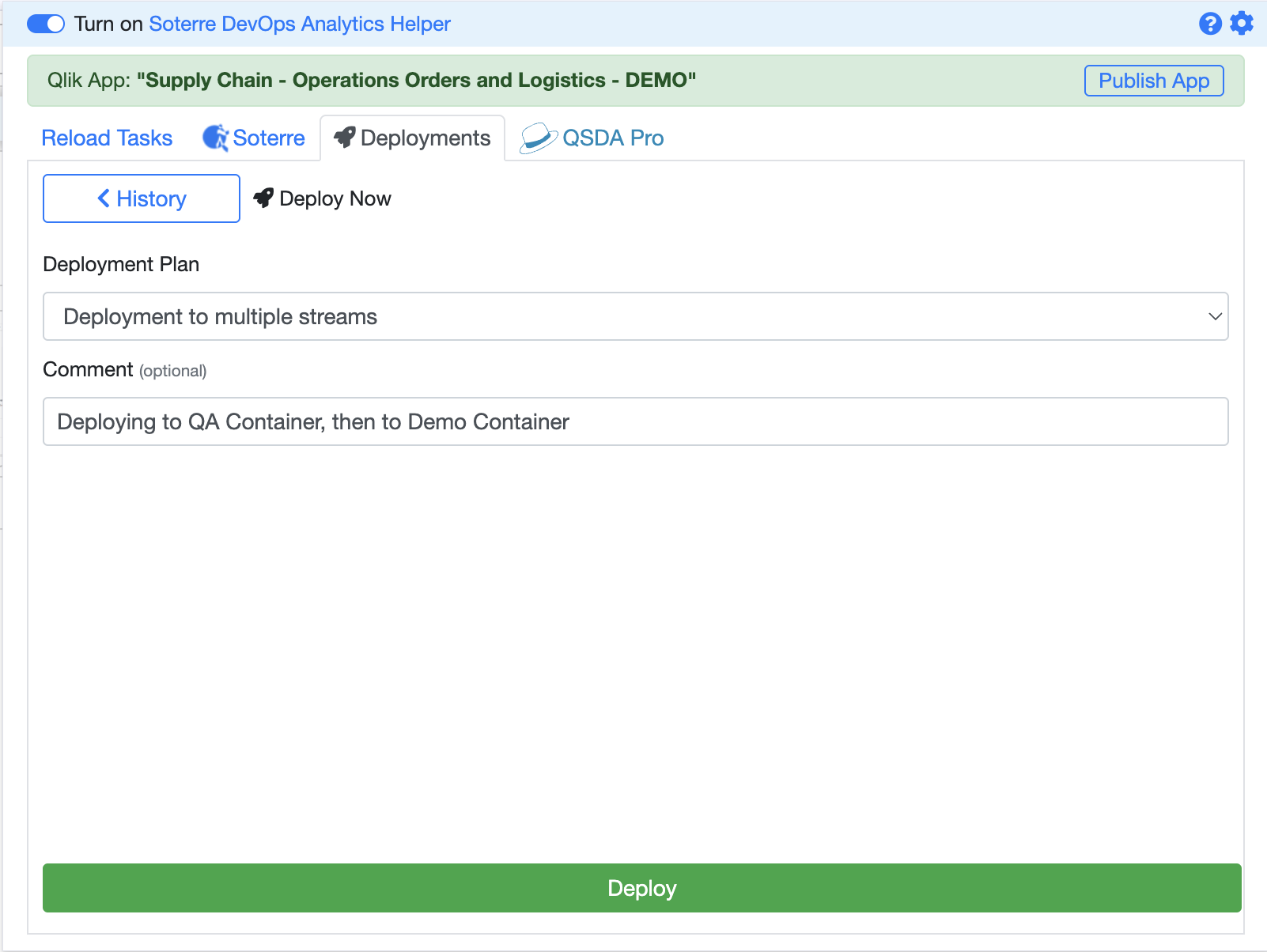The height and width of the screenshot is (952, 1267).
Task: Select the Deployments tab
Action: pos(413,138)
